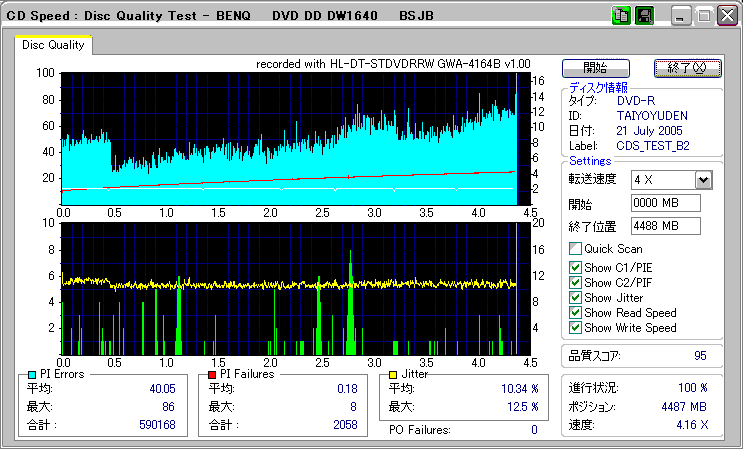Select the Disc Quality tab
Screen dimensions: 743x449
click(x=54, y=45)
